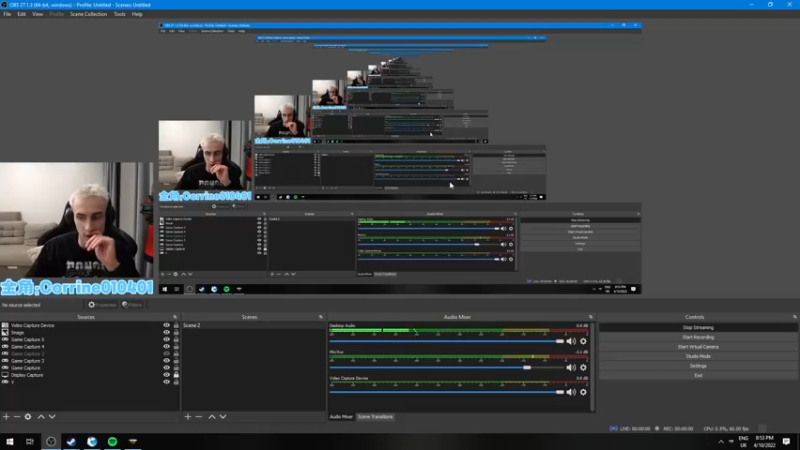Click the Audio Mixer vertical scrollbar

[592, 366]
